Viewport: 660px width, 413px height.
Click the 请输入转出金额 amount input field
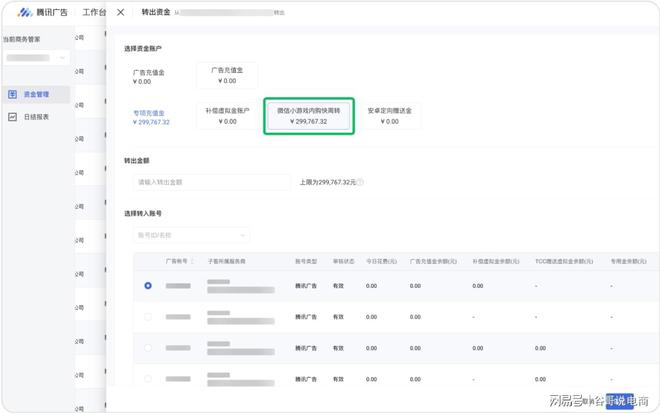point(212,182)
